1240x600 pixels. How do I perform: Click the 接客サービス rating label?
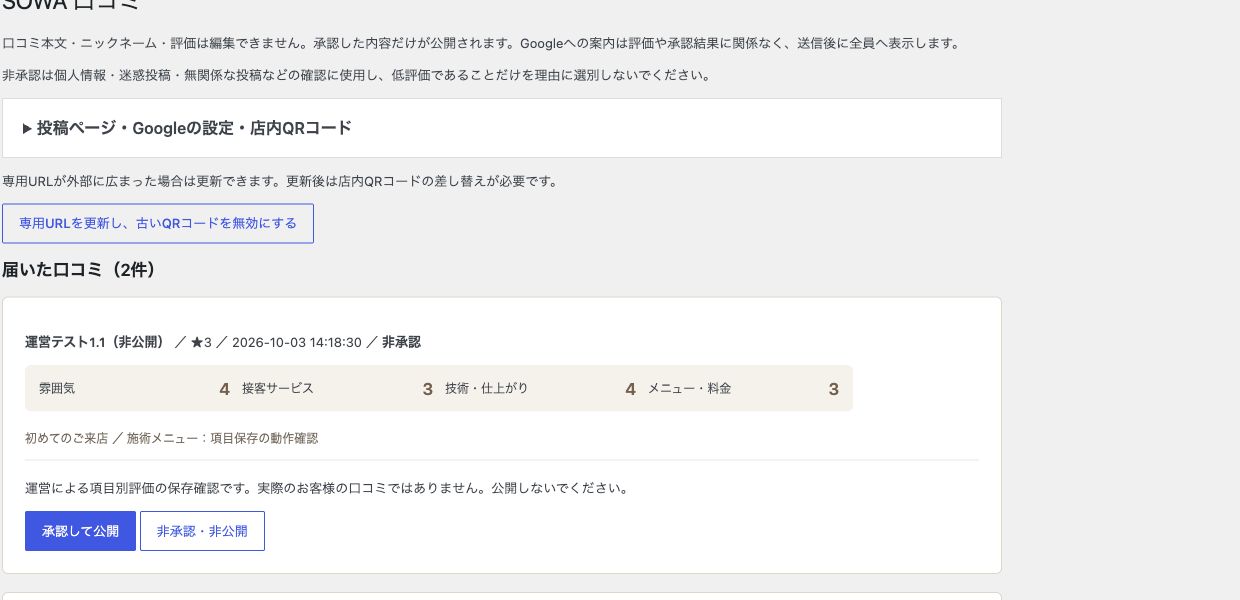click(x=278, y=388)
